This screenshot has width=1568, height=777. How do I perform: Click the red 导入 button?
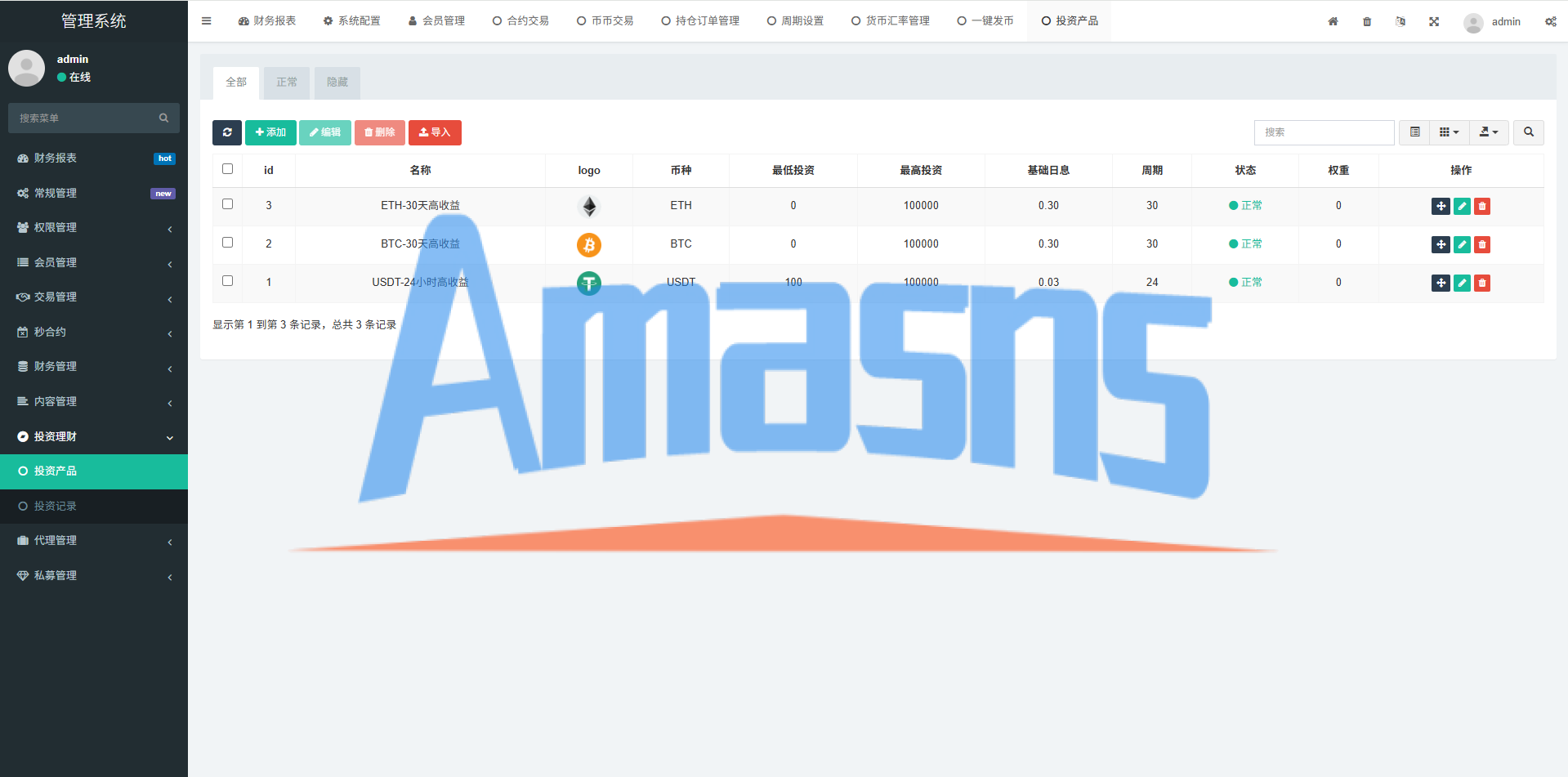[435, 132]
